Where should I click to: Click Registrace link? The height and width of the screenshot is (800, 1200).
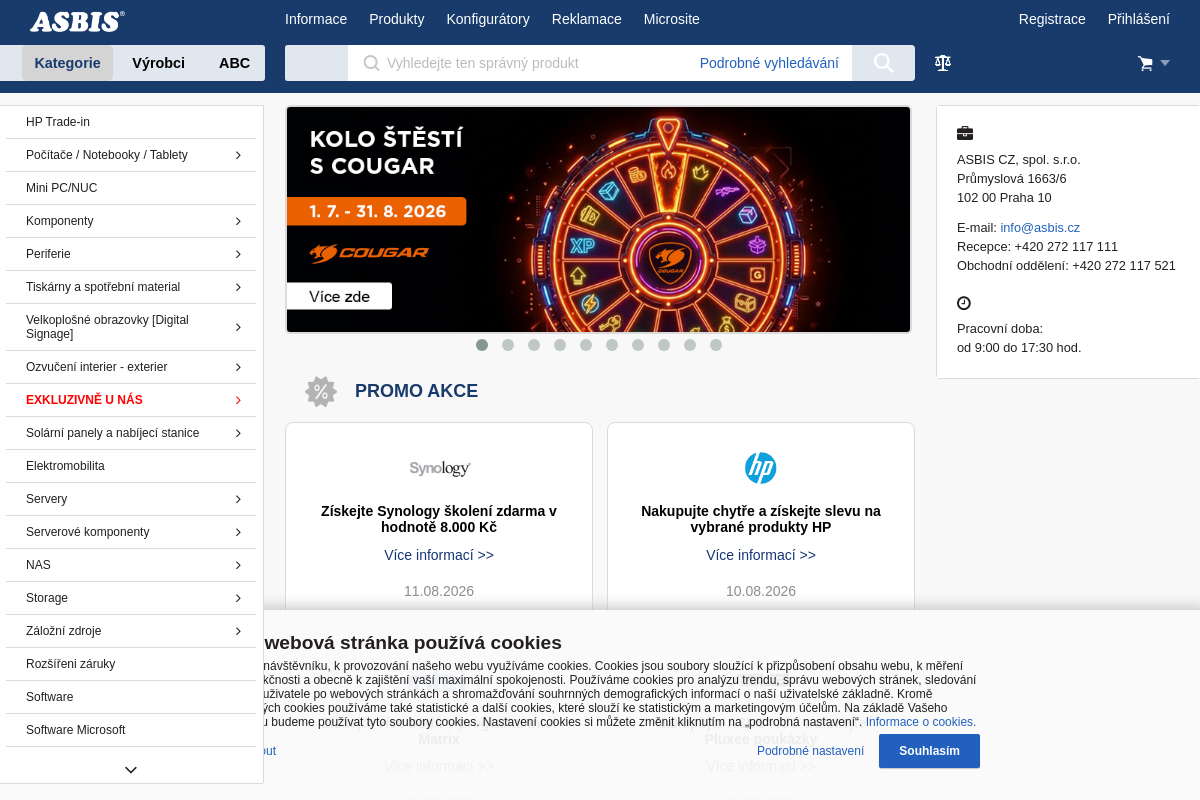1052,19
